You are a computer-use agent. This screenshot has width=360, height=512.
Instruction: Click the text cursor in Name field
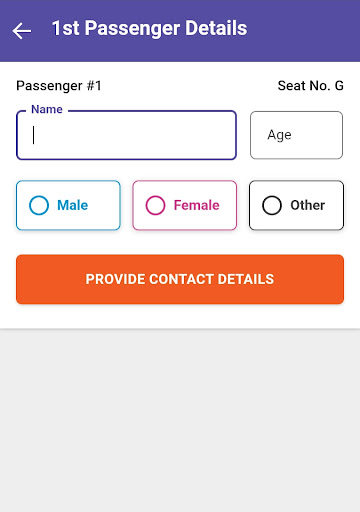click(33, 135)
